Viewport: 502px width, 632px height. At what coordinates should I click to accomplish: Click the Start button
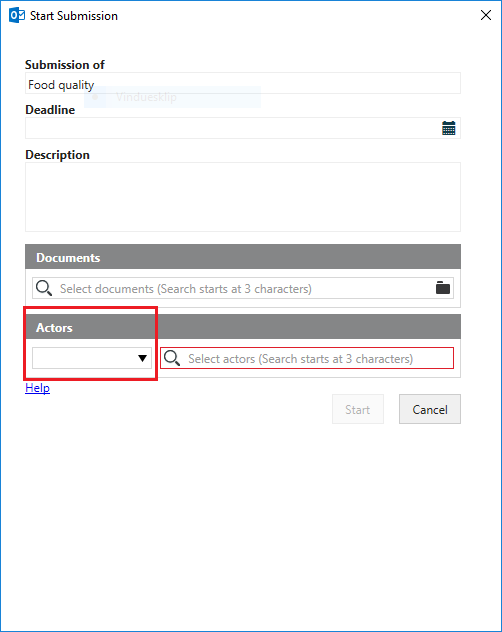tap(358, 409)
